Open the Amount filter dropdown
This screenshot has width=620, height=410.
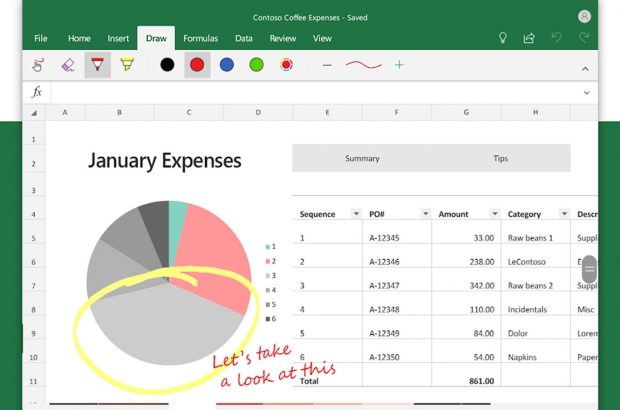tap(495, 214)
